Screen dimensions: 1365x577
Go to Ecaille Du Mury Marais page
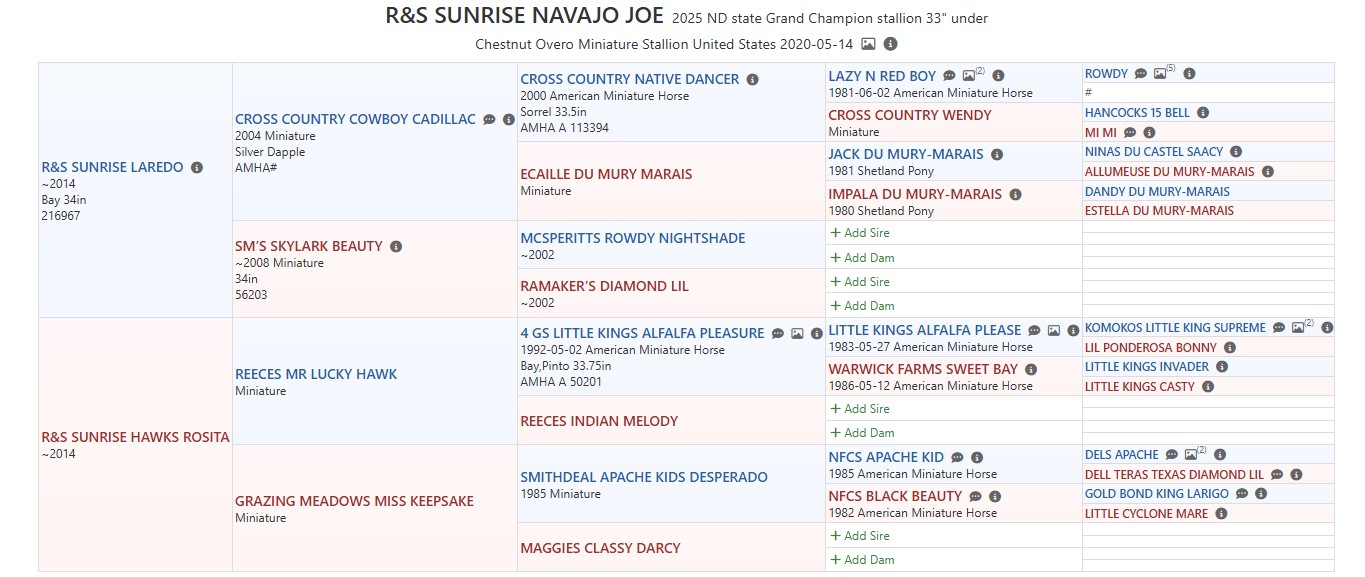(606, 174)
